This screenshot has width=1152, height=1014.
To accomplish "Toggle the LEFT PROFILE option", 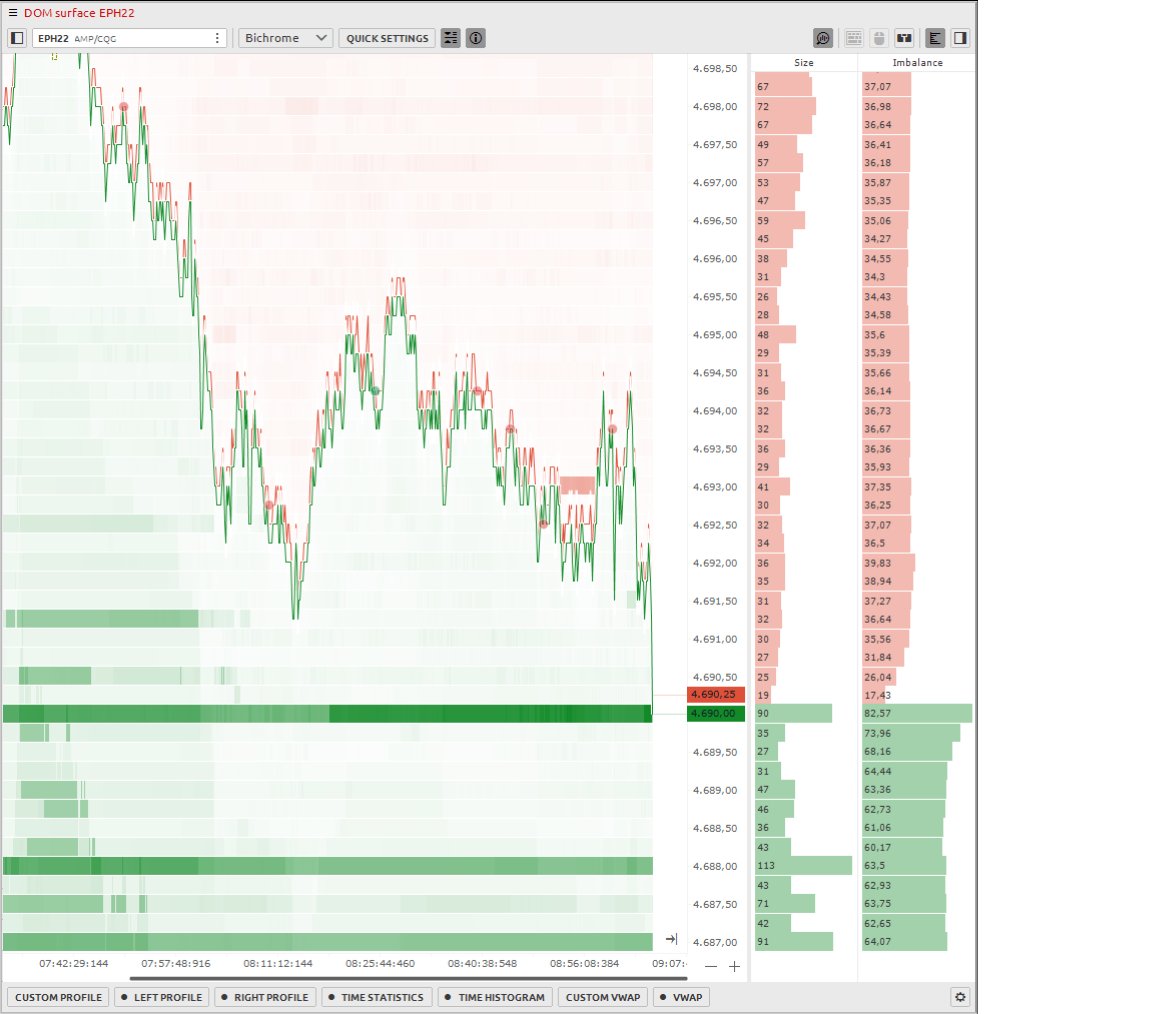I will point(162,997).
